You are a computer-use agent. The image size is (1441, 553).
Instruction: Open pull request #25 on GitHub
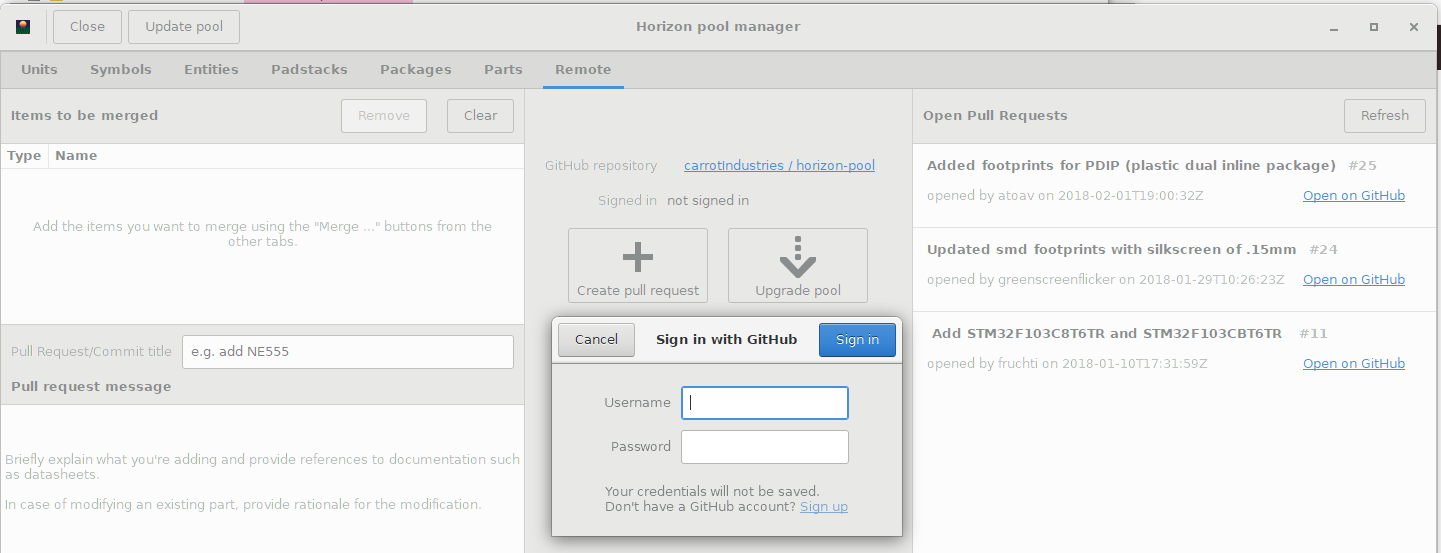(1354, 196)
